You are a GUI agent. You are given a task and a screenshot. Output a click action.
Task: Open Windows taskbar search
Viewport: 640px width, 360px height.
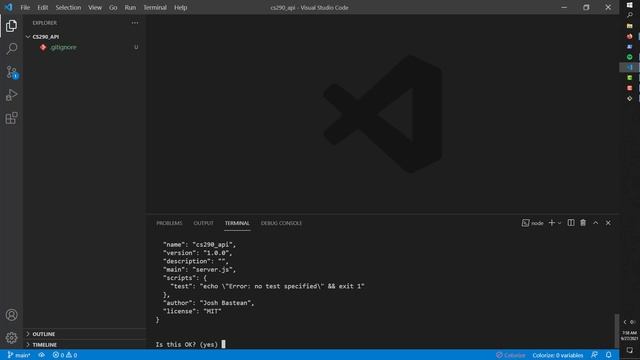point(629,15)
